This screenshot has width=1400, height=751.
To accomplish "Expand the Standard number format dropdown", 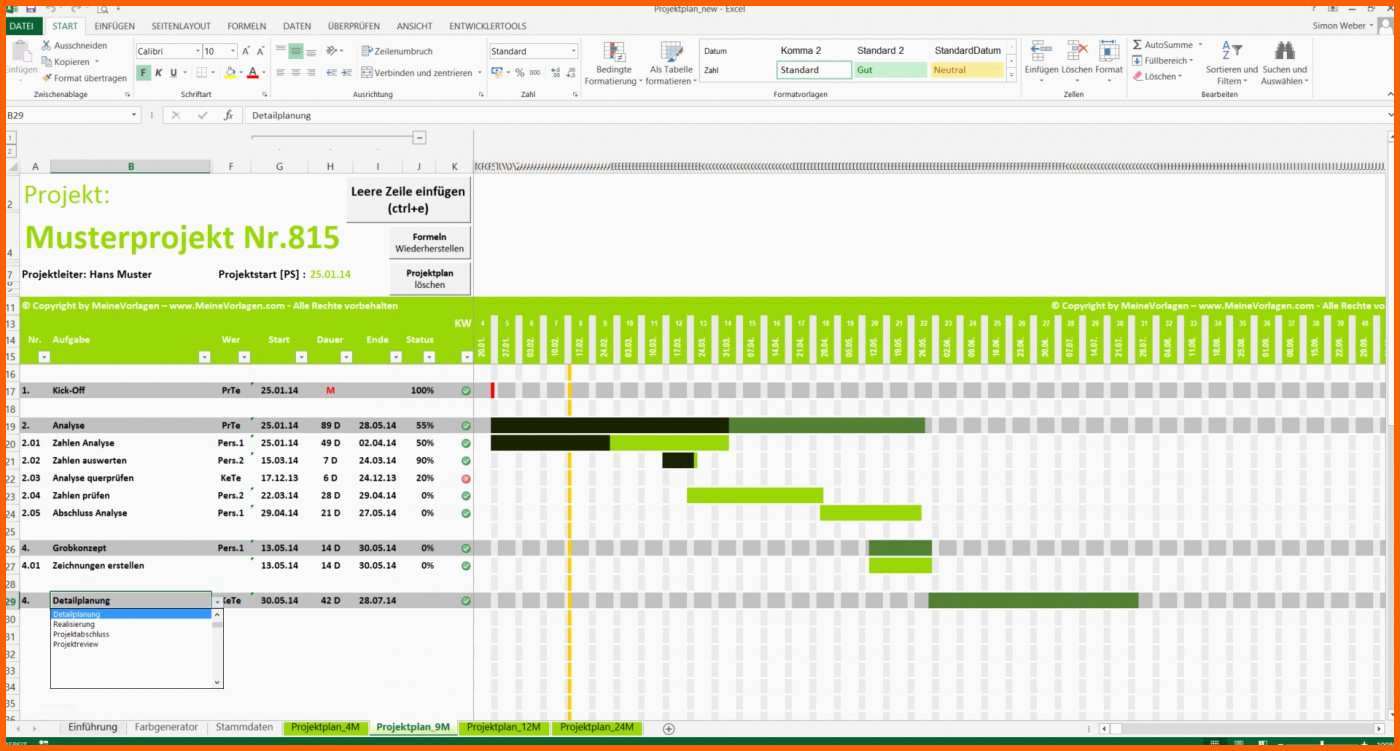I will (x=573, y=51).
